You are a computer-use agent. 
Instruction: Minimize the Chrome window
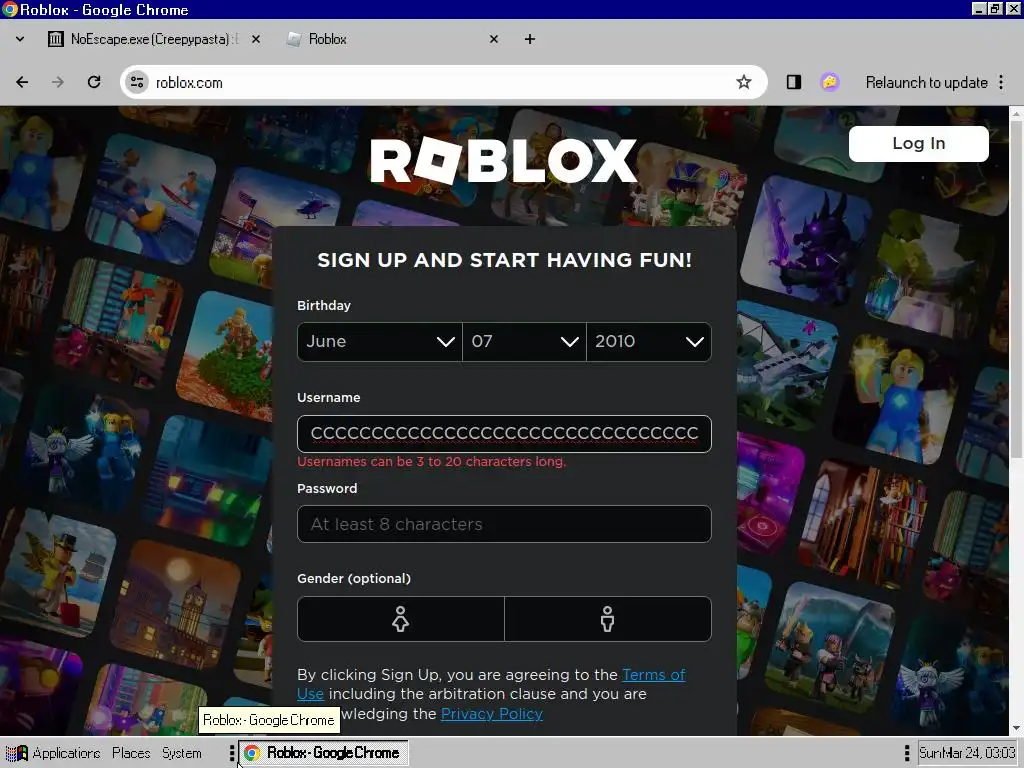click(978, 9)
